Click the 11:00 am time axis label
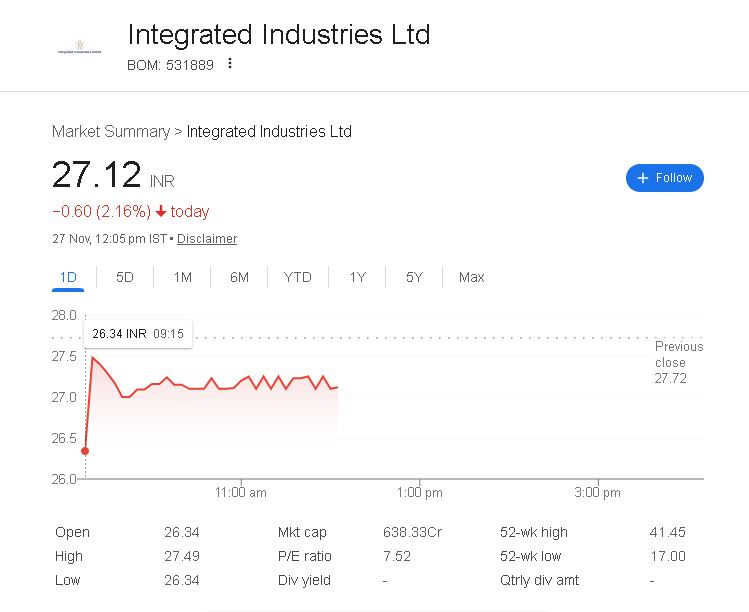Viewport: 749px width, 612px height. pyautogui.click(x=241, y=492)
